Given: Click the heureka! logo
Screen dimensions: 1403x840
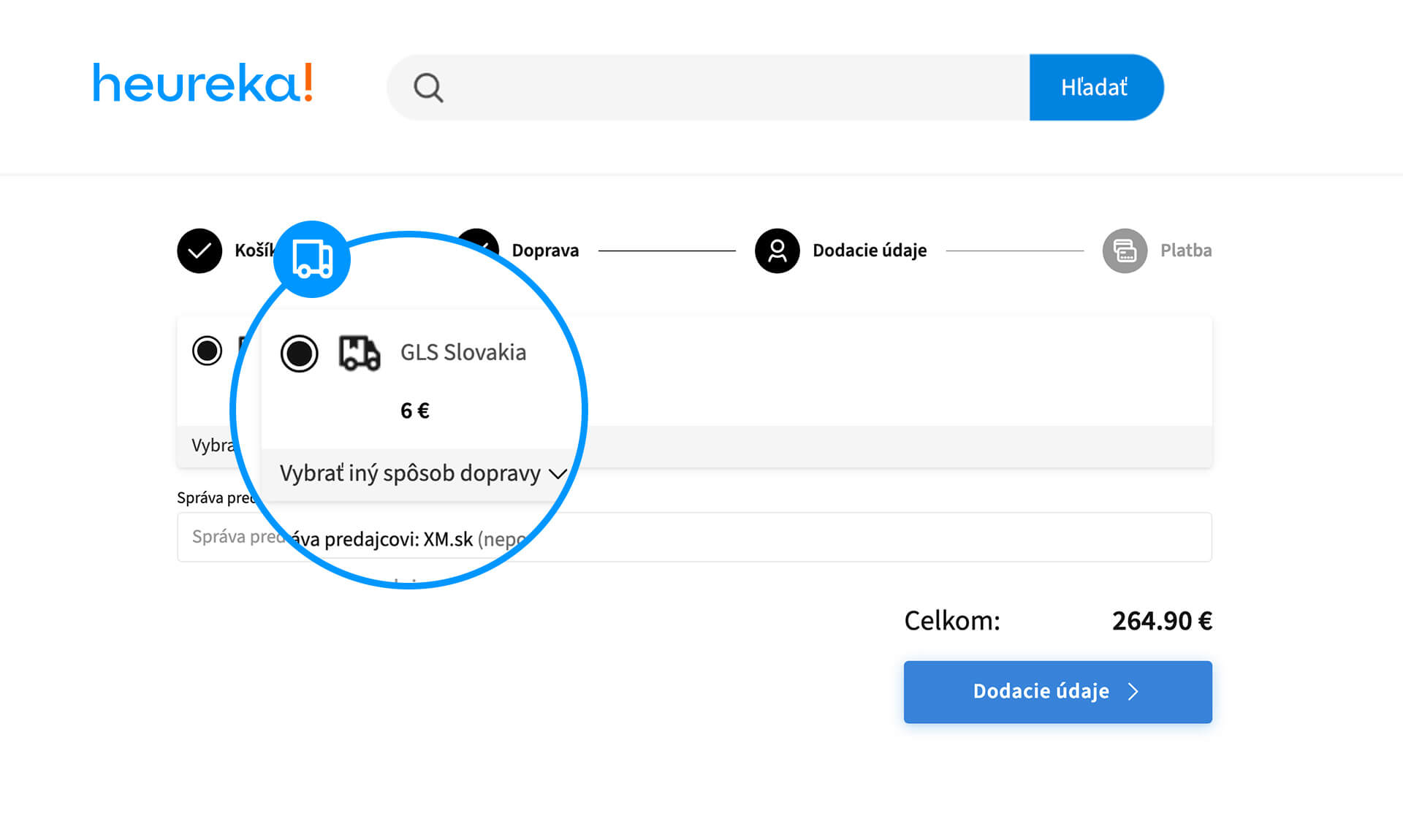Looking at the screenshot, I should point(203,83).
